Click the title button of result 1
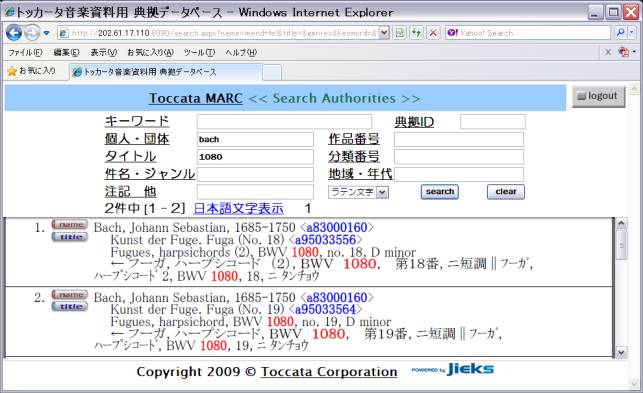643x393 pixels. (x=70, y=237)
